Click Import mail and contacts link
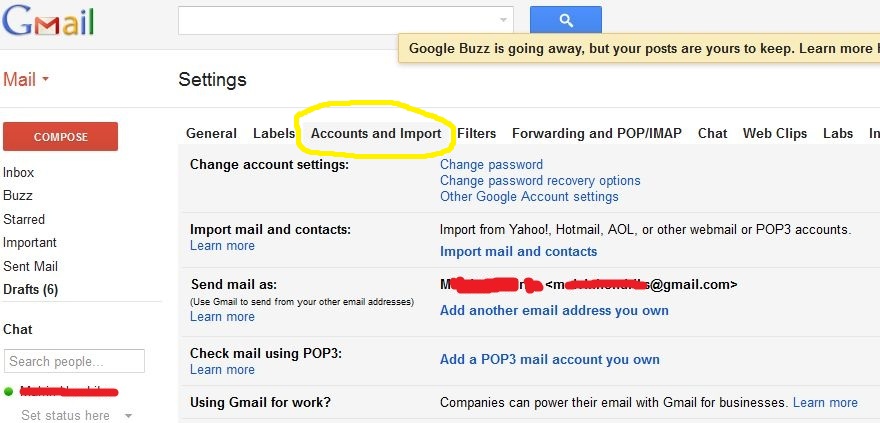 [x=518, y=251]
